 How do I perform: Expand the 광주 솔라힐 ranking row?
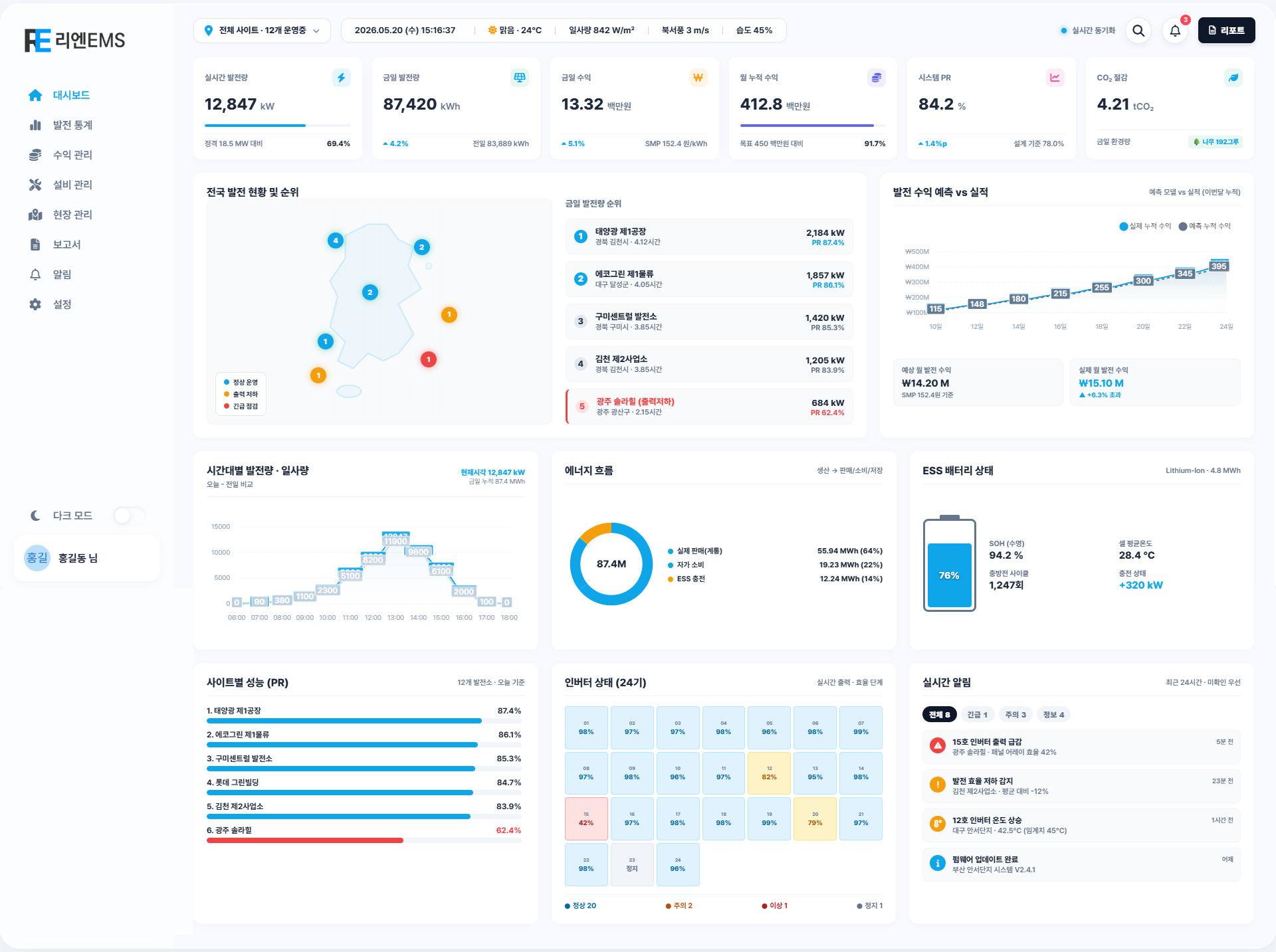[709, 407]
